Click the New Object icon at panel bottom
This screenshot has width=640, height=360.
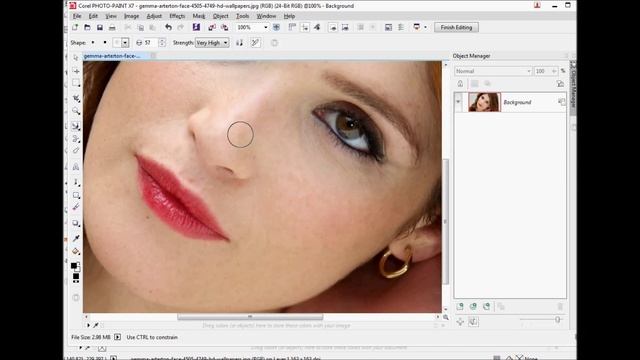tap(460, 307)
